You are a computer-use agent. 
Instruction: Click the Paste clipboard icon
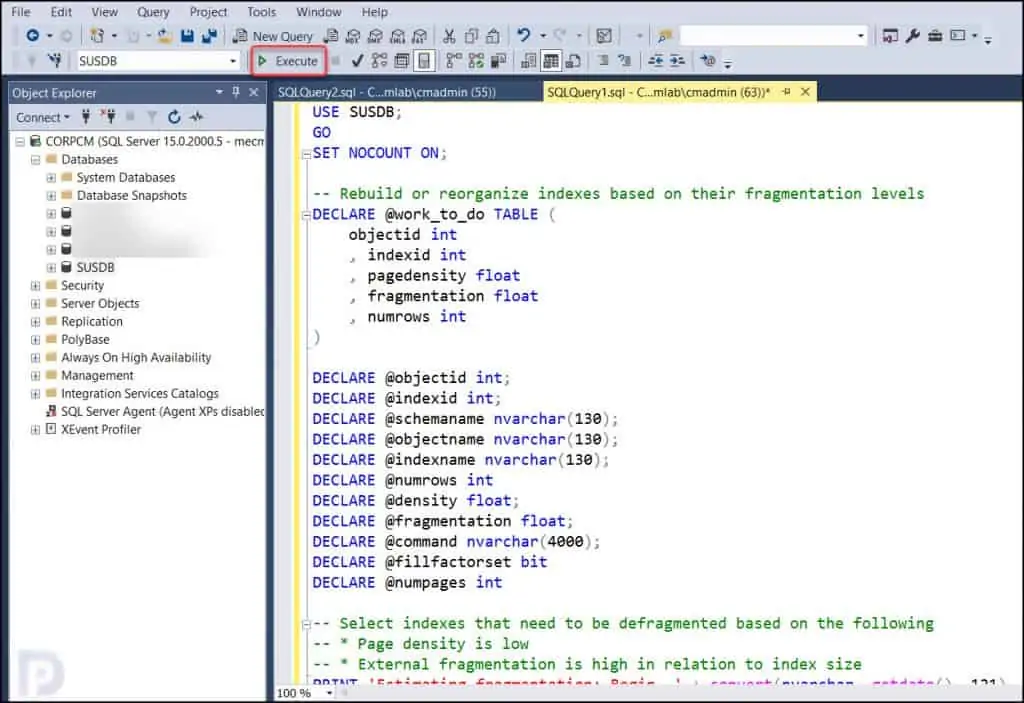493,36
